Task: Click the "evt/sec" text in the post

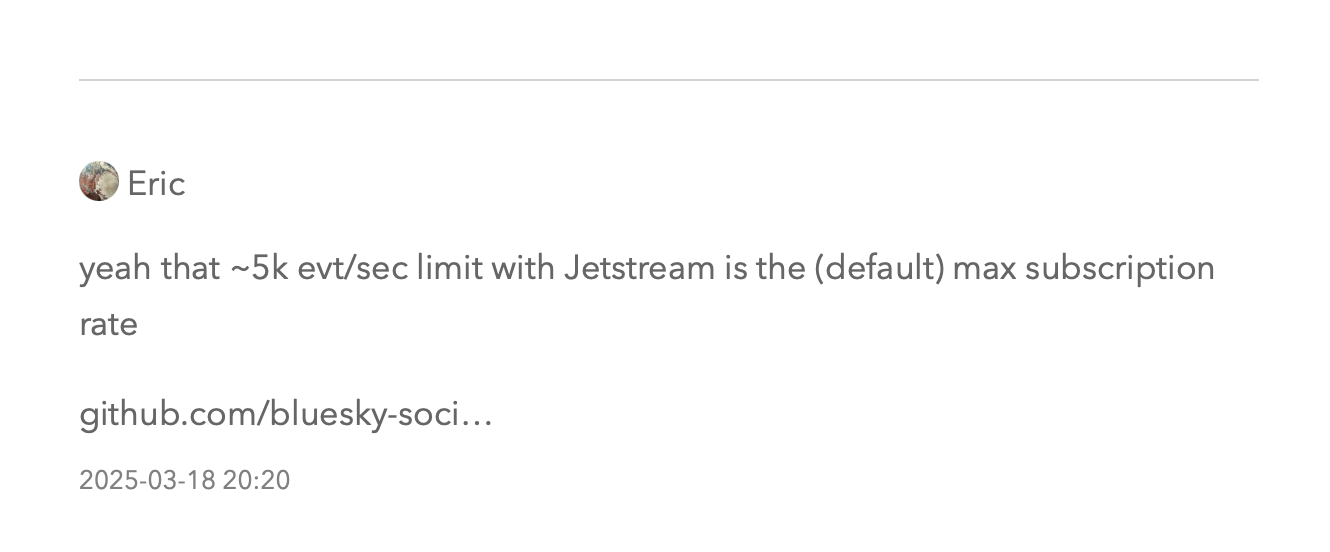Action: point(352,268)
